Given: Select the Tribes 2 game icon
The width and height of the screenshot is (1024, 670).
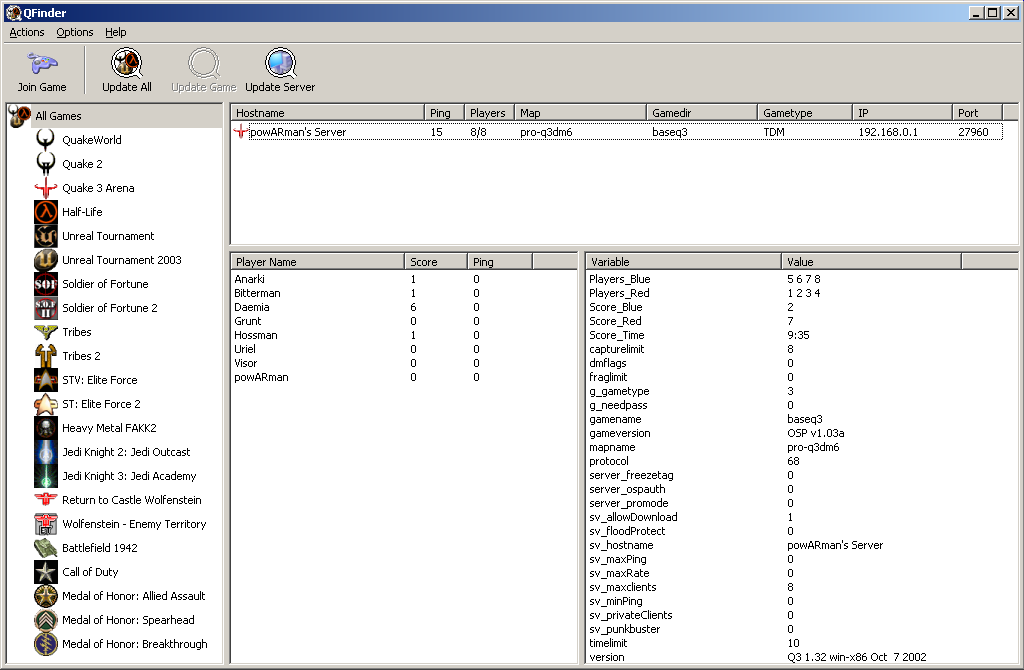Looking at the screenshot, I should [46, 356].
